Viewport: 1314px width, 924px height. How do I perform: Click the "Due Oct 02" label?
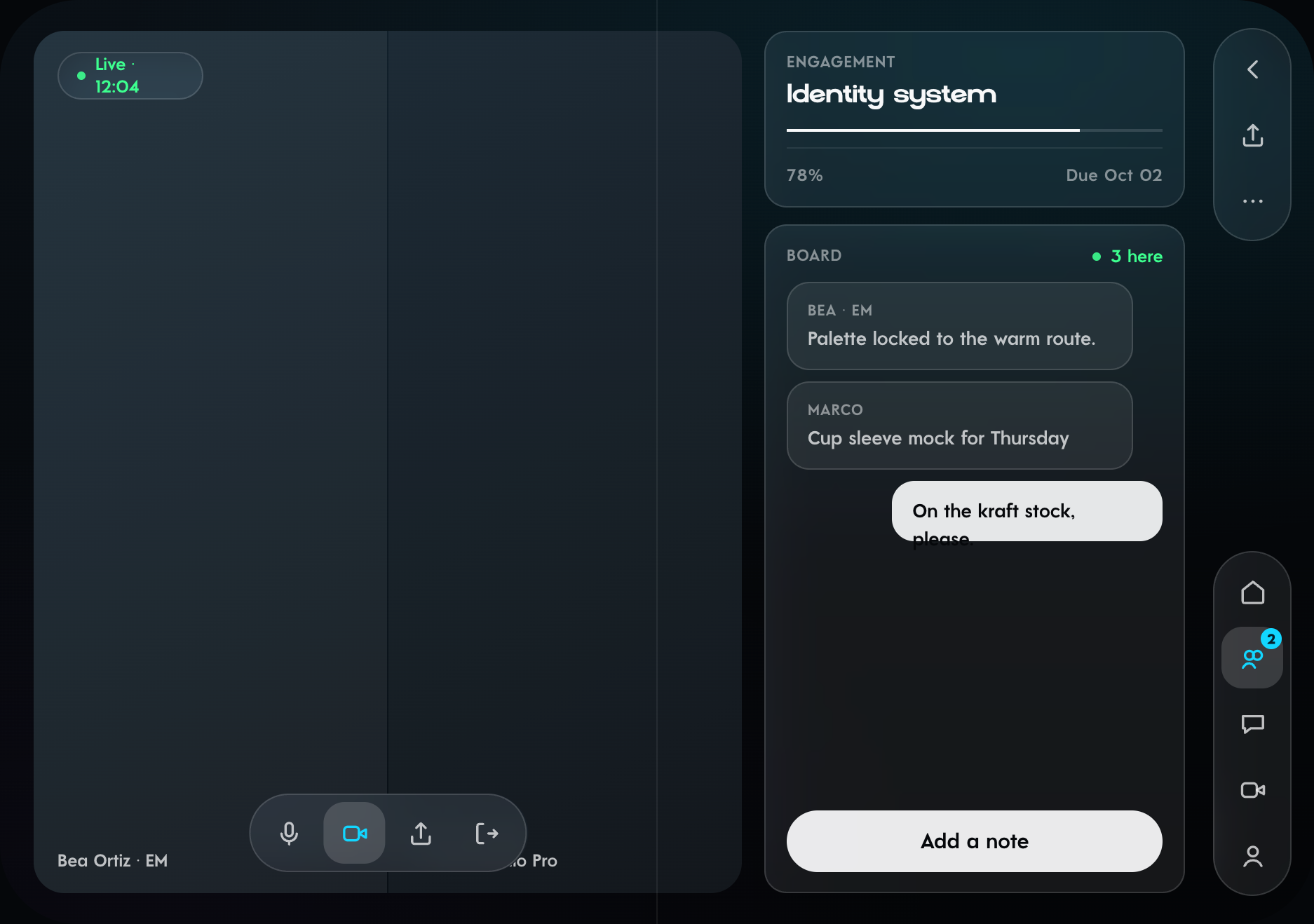(1113, 175)
